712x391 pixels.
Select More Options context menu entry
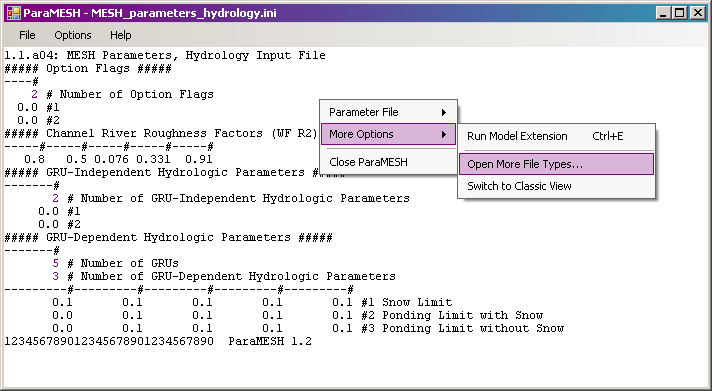coord(388,134)
